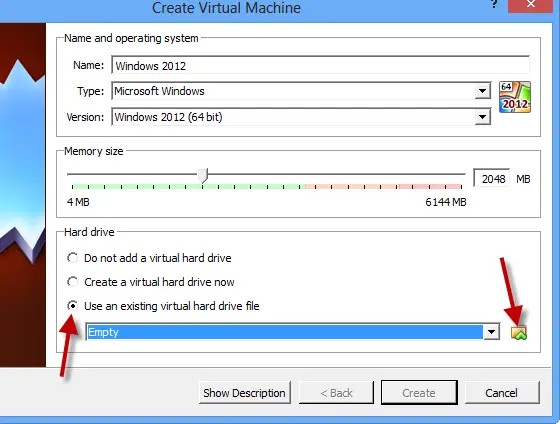Viewport: 560px width, 424px height.
Task: Click the Create button
Action: 419,393
